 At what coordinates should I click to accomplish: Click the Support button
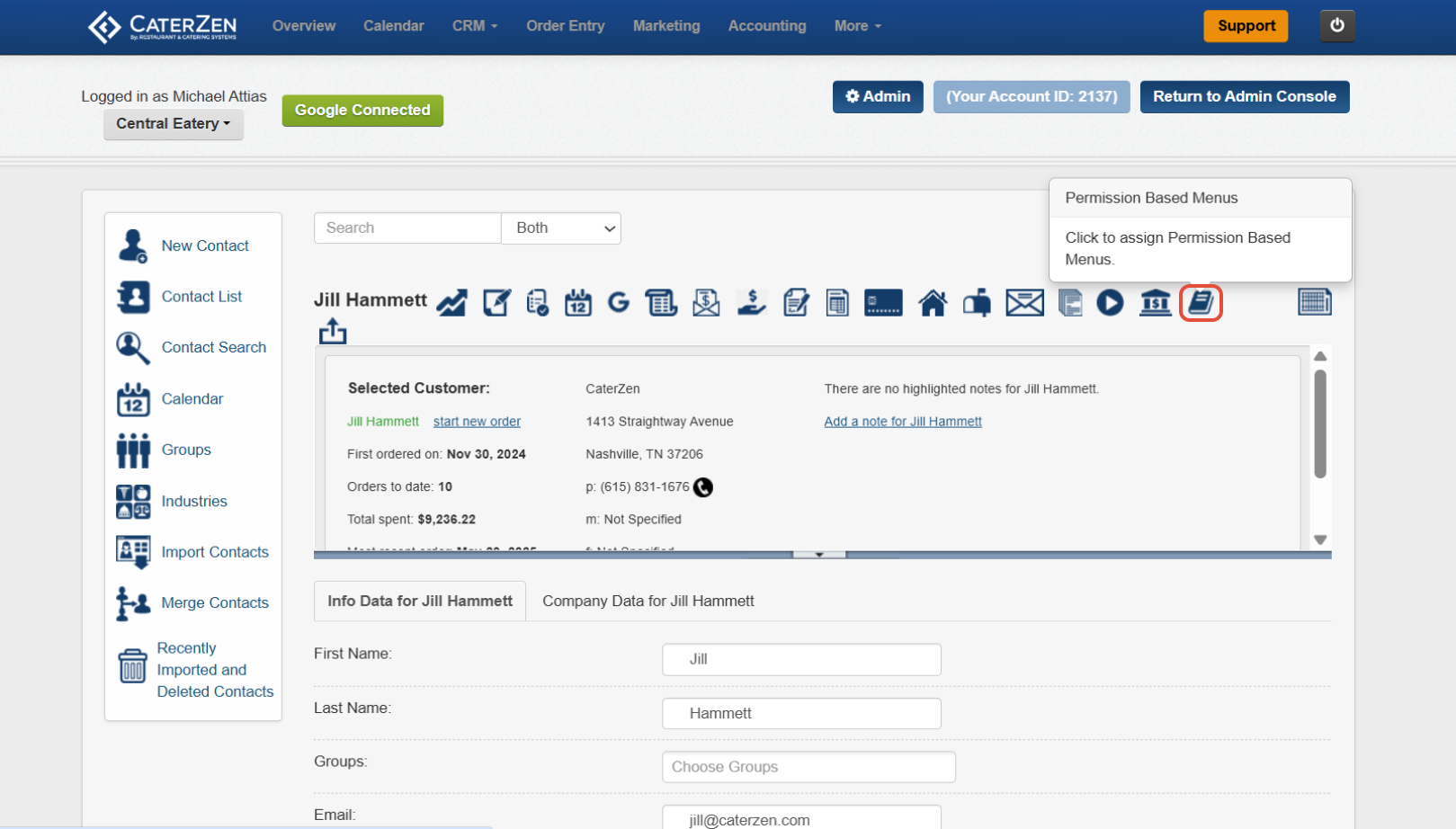click(1246, 25)
